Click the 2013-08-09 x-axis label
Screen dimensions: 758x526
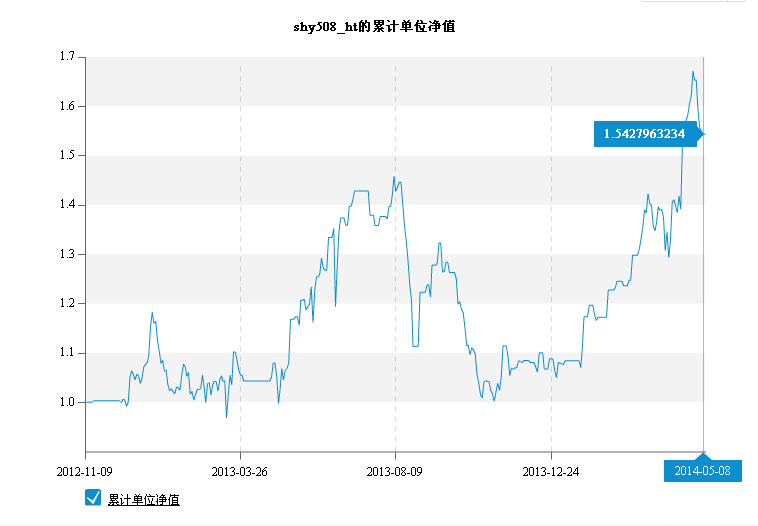[394, 471]
